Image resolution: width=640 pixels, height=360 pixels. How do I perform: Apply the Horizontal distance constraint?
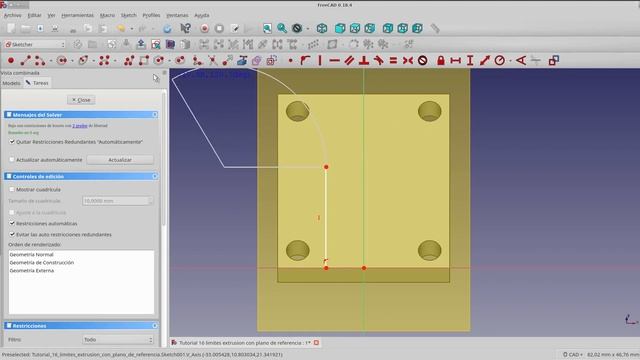point(456,61)
